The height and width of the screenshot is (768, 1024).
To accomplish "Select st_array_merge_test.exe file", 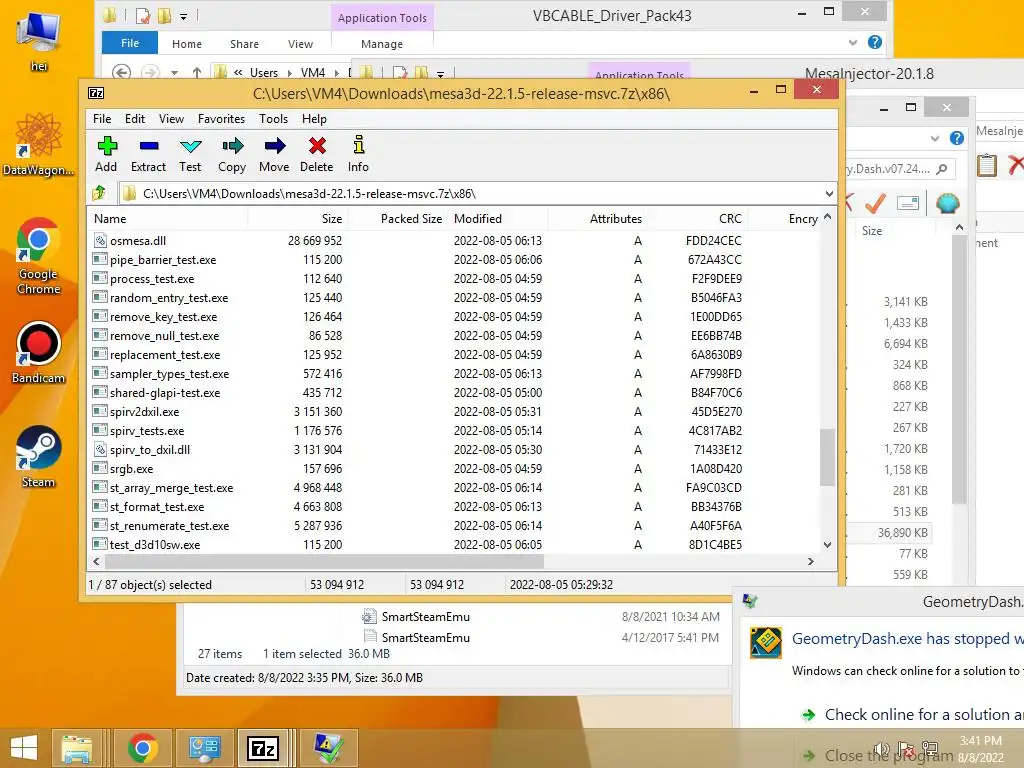I will (x=171, y=487).
